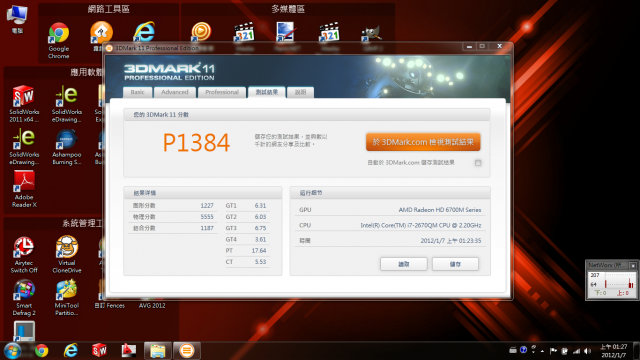Click the combined score value 1187

tap(207, 228)
